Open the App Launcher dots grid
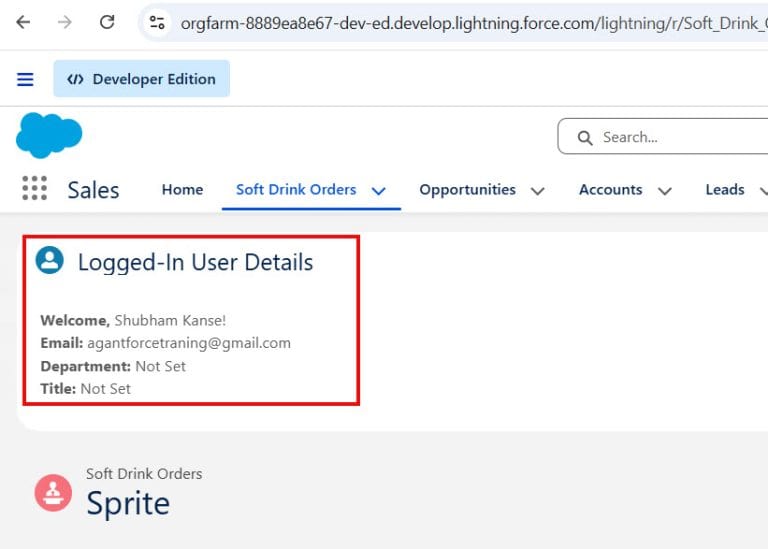 pos(35,189)
